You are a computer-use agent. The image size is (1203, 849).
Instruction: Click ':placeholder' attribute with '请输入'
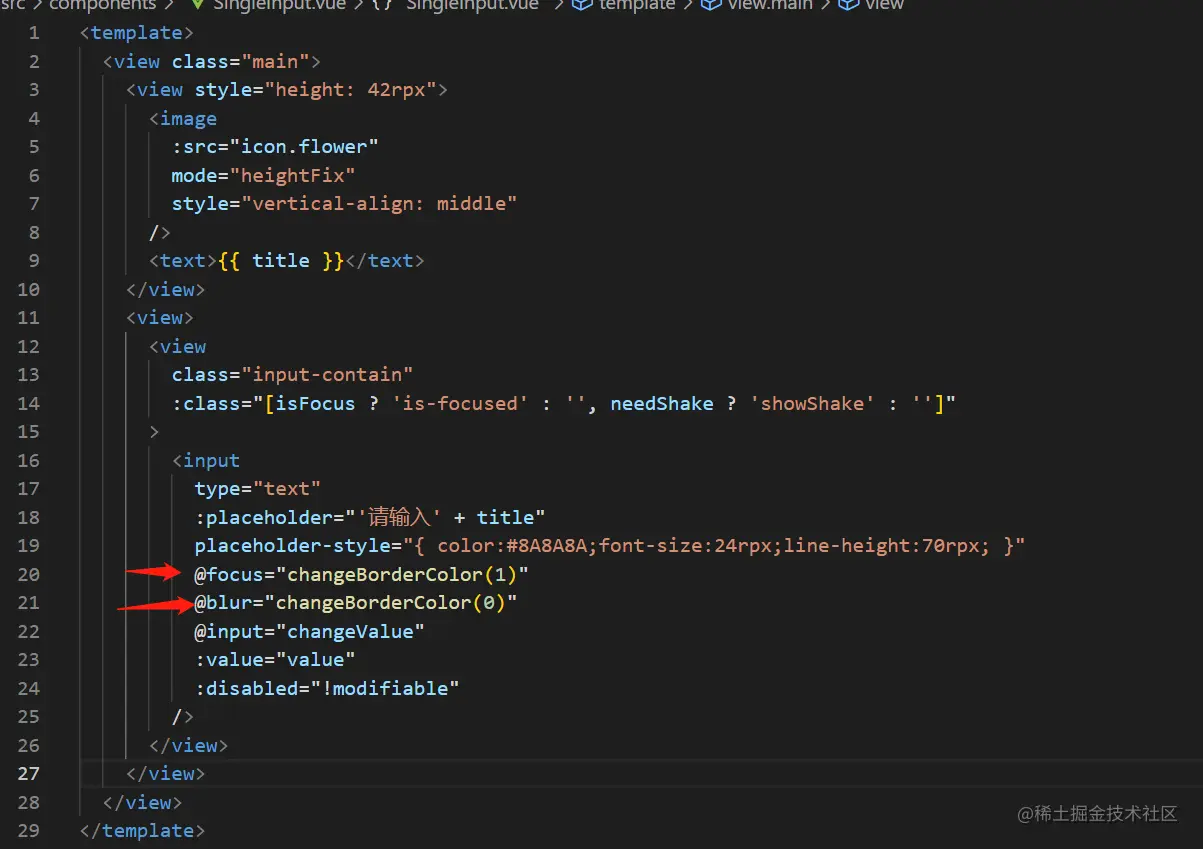click(370, 518)
